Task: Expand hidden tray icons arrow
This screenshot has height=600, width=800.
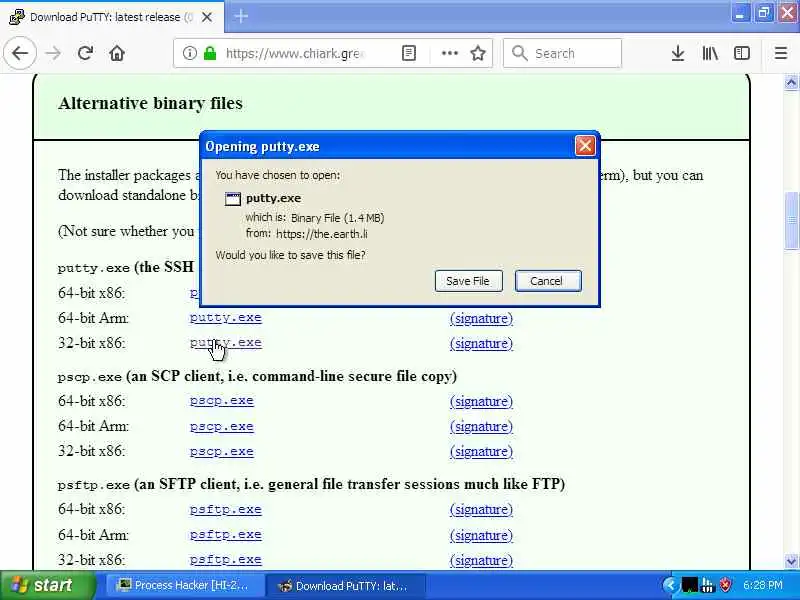Action: pos(671,585)
